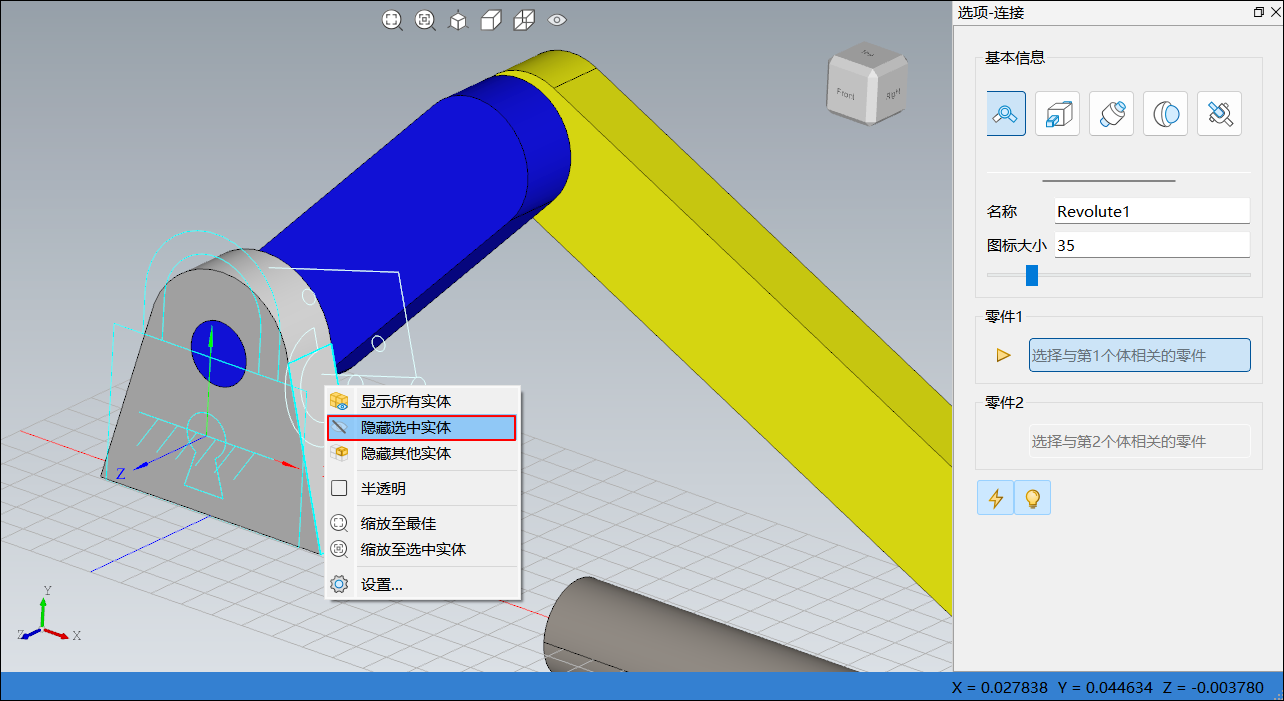The height and width of the screenshot is (701, 1284).
Task: Toggle the light bulb button
Action: (x=1032, y=497)
